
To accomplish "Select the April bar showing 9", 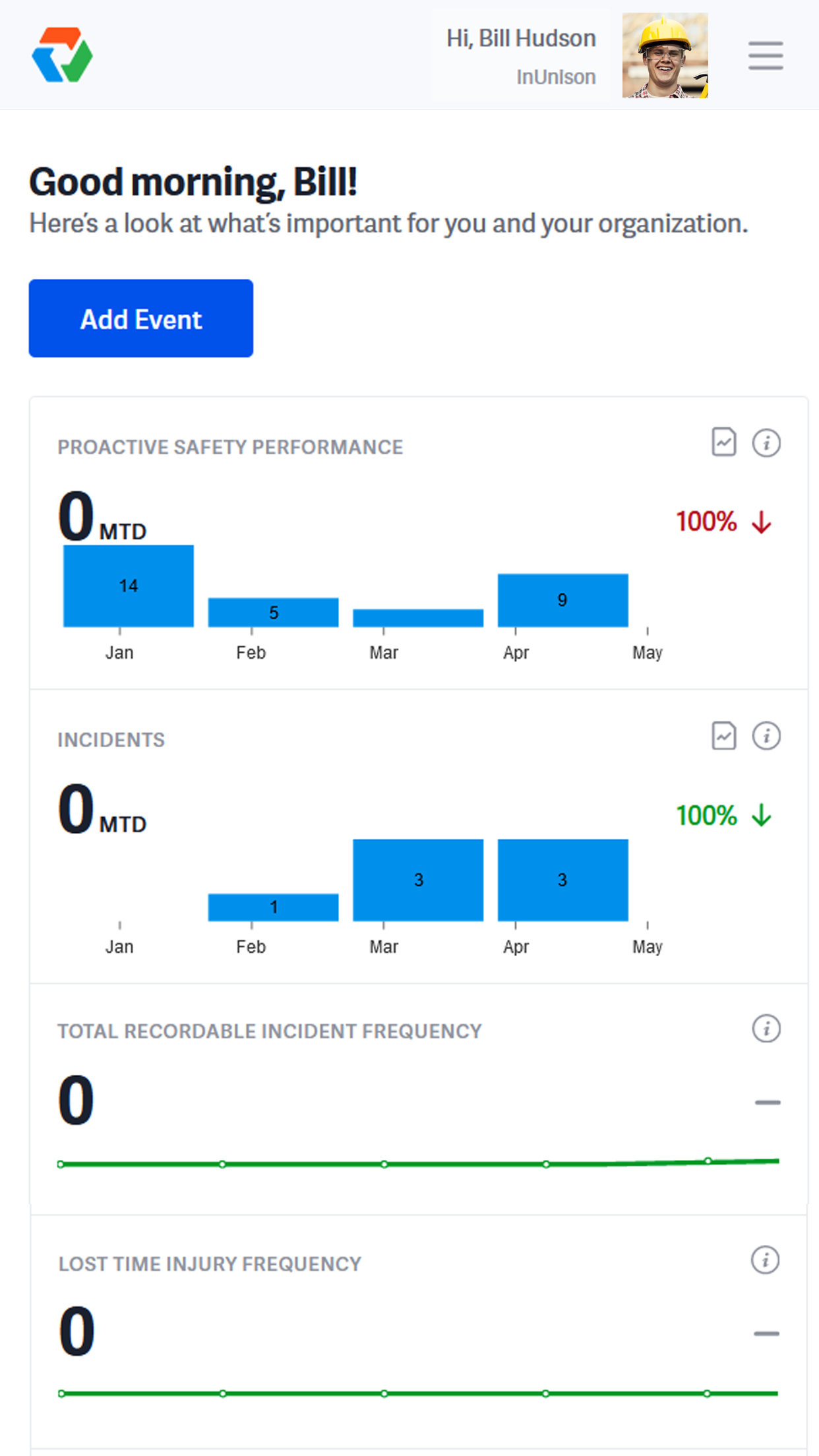I will 562,600.
